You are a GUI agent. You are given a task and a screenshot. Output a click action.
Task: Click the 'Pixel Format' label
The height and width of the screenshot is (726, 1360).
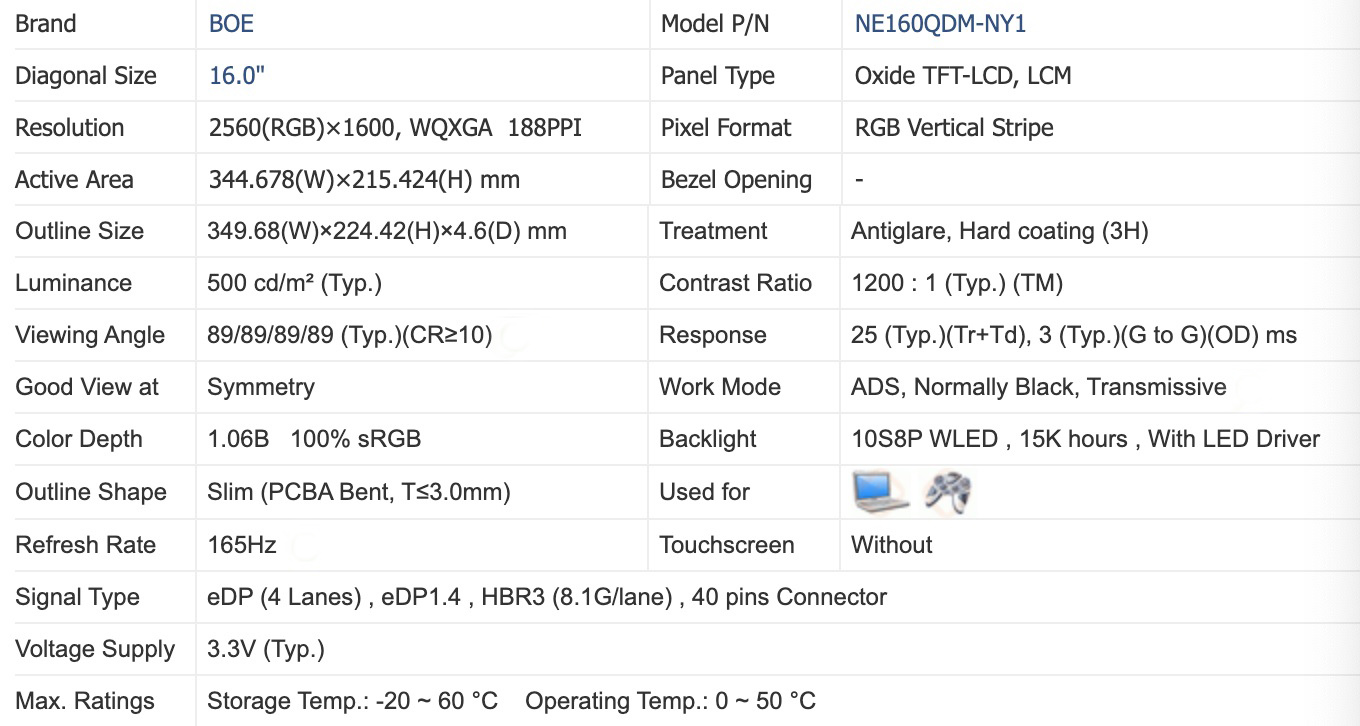[726, 128]
